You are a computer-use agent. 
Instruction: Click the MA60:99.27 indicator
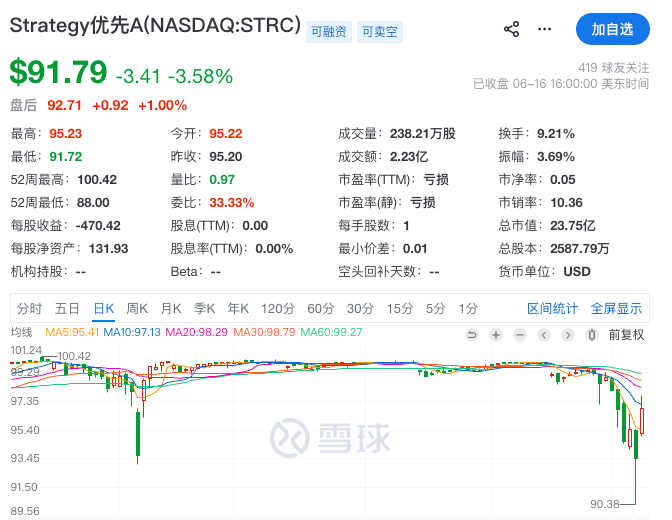click(x=331, y=332)
